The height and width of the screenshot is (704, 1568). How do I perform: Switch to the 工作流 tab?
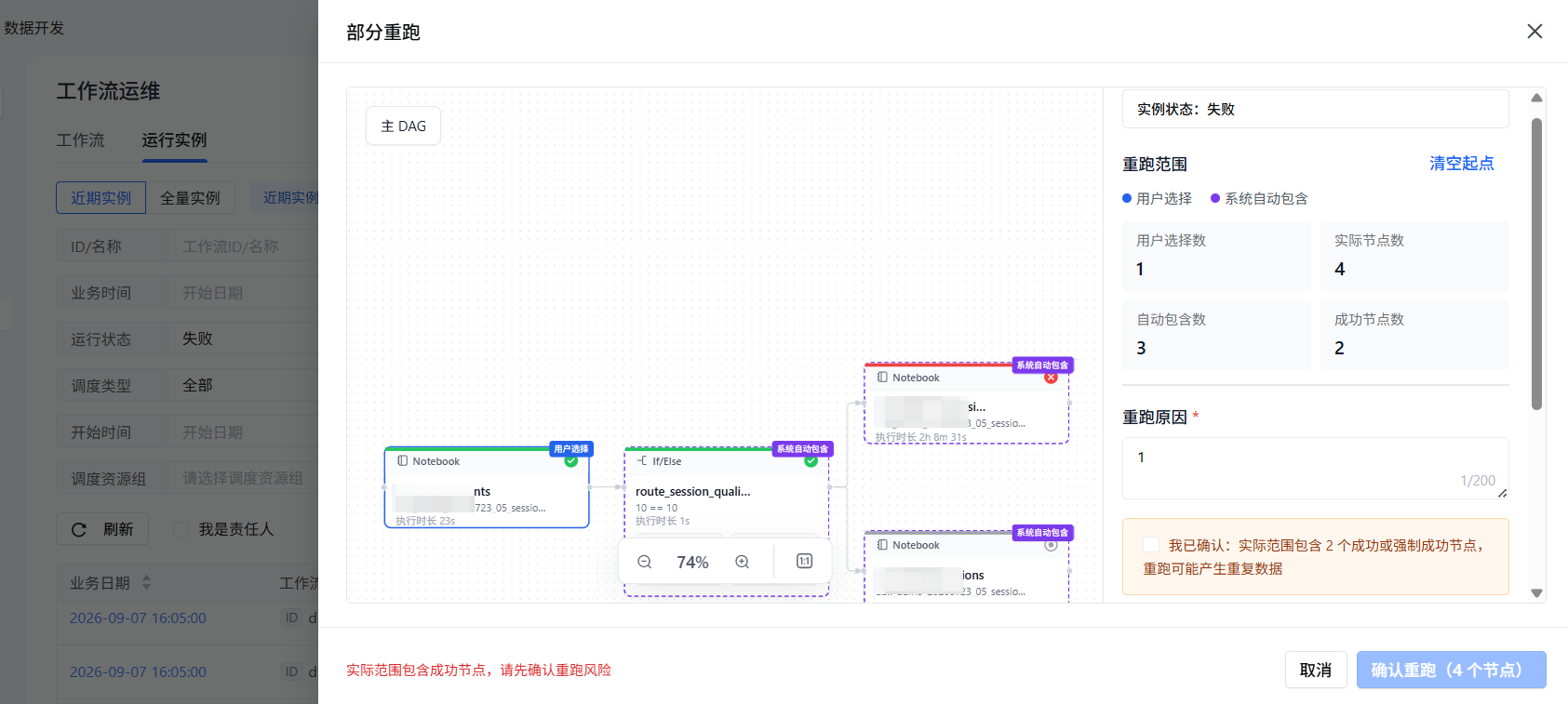coord(80,140)
